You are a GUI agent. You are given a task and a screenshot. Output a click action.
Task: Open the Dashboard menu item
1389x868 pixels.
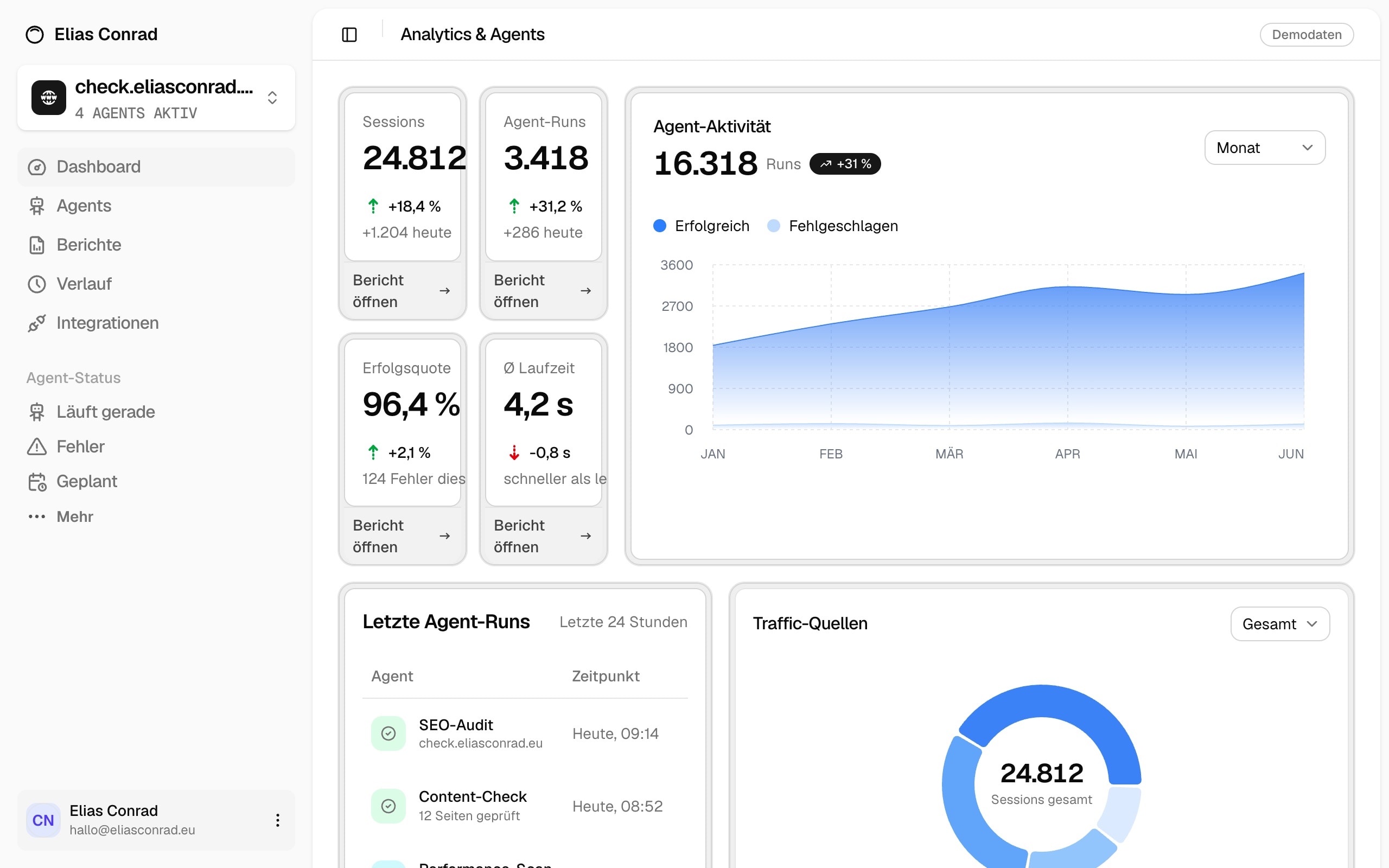pos(156,167)
